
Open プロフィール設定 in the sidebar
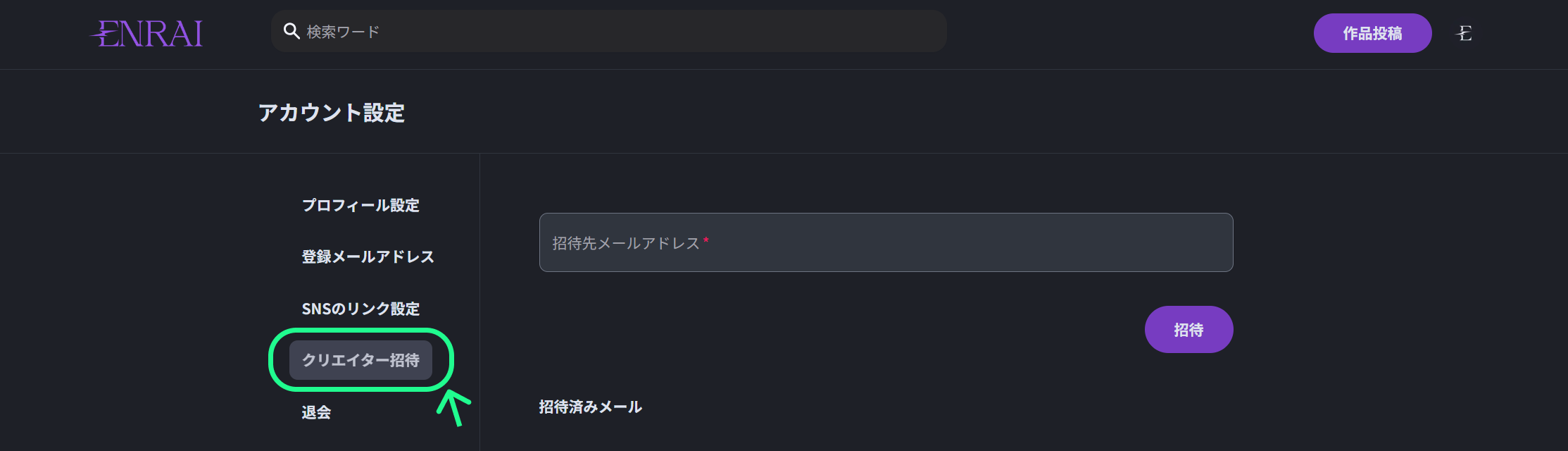pos(360,205)
